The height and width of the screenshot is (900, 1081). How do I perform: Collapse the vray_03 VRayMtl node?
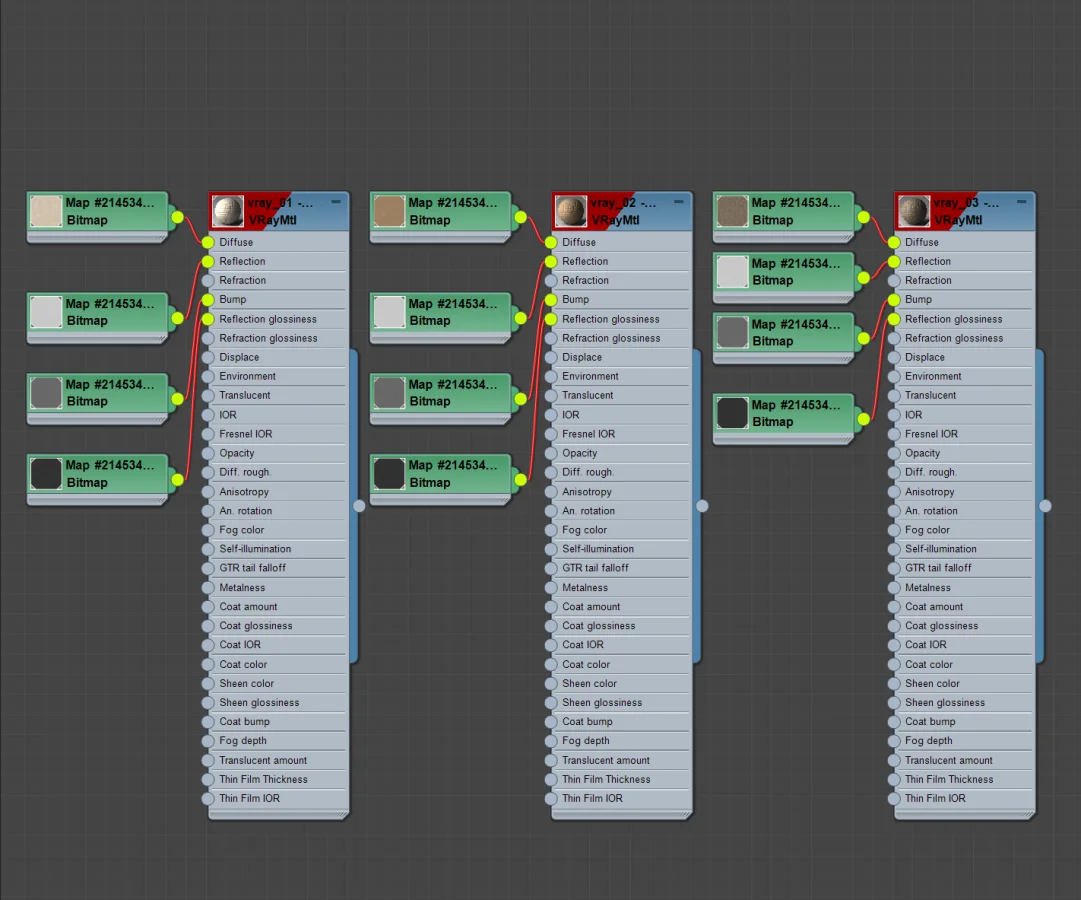[1021, 202]
